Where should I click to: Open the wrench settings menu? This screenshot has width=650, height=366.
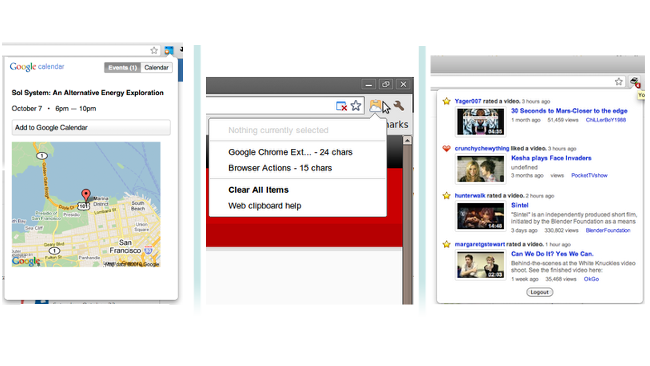399,106
